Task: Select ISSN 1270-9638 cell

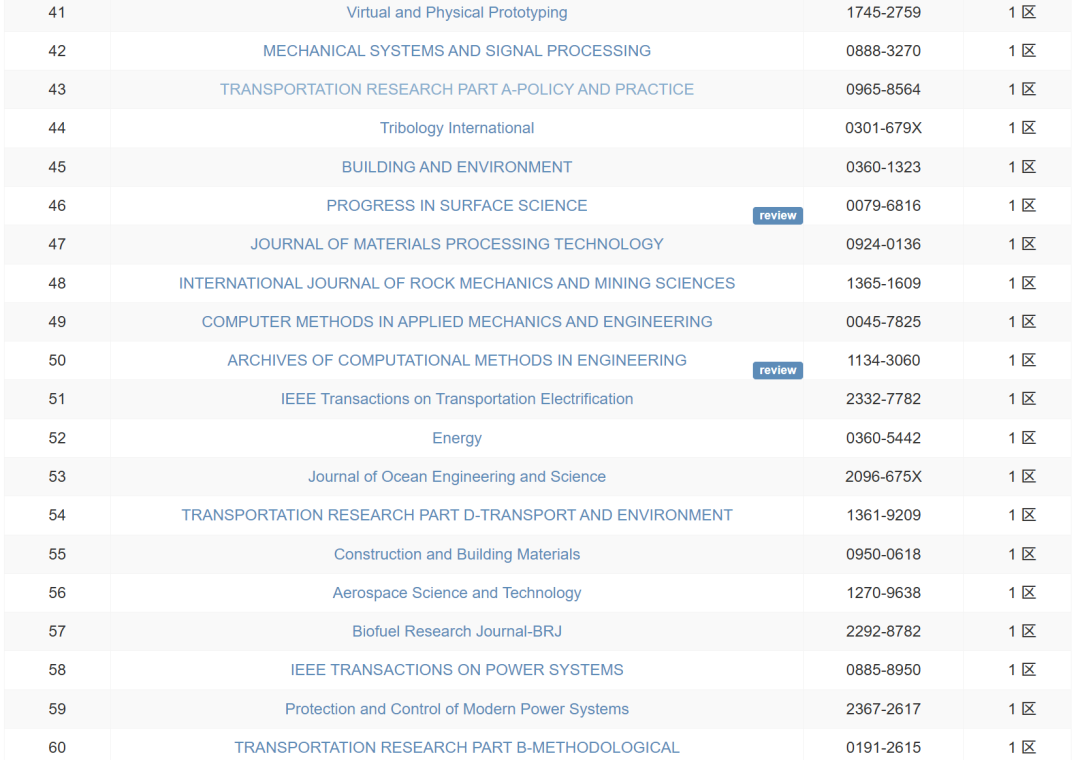Action: point(883,593)
